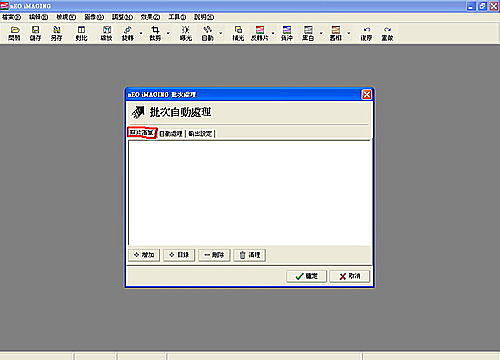Click the Clear (清理) trash button
This screenshot has width=500, height=360.
pos(249,255)
